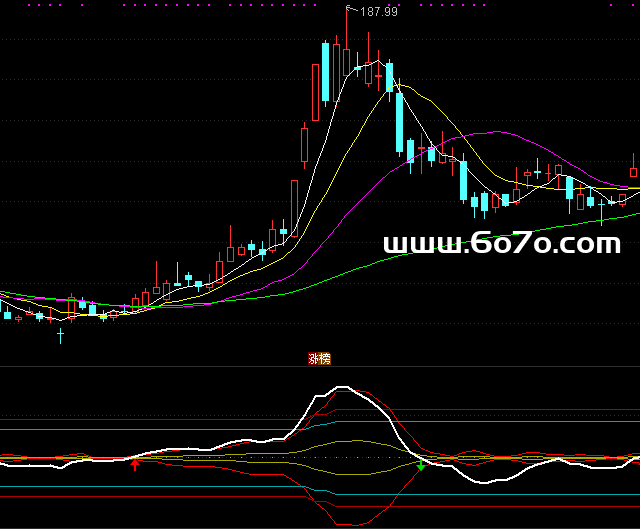Image resolution: width=640 pixels, height=529 pixels.
Task: Click the green sell arrow on indicator
Action: [x=421, y=465]
